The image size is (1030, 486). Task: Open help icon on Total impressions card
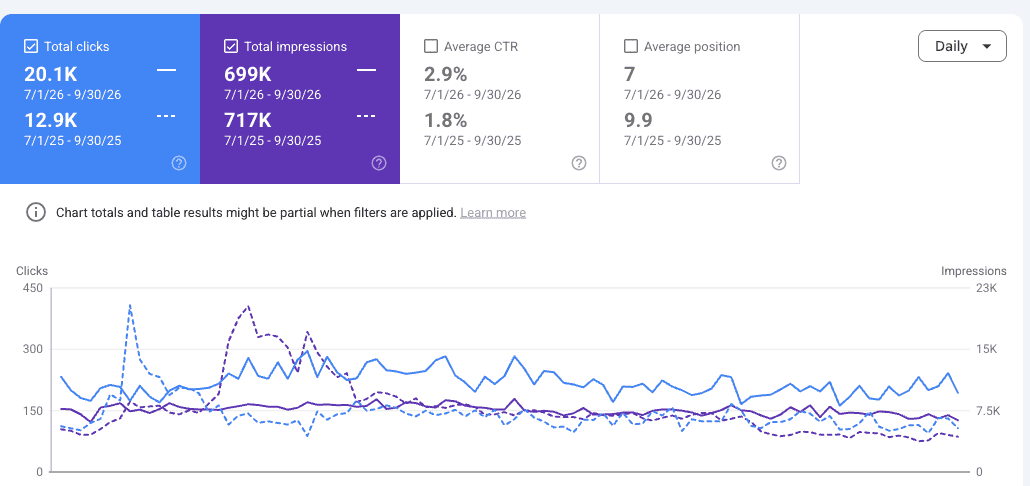coord(379,164)
